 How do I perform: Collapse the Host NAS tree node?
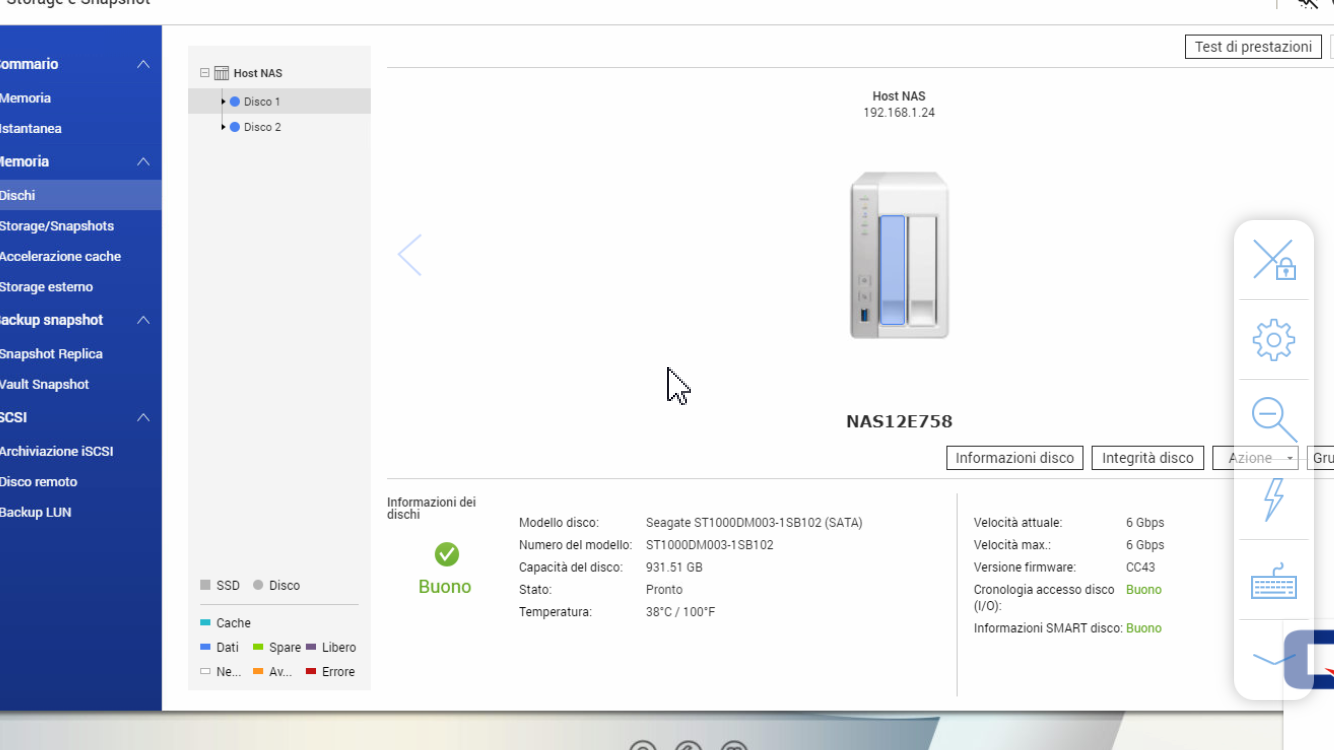[204, 73]
